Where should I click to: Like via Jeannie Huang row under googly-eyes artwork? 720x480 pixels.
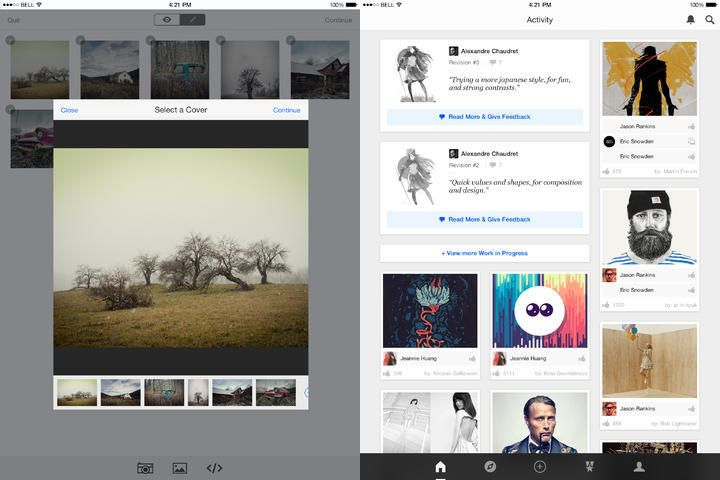582,358
